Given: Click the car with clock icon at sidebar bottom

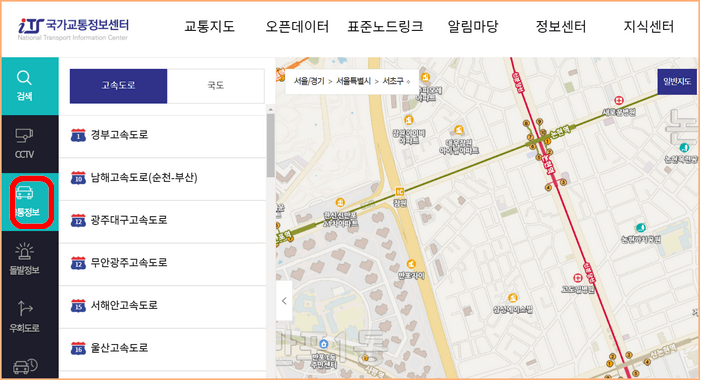Looking at the screenshot, I should point(26,366).
